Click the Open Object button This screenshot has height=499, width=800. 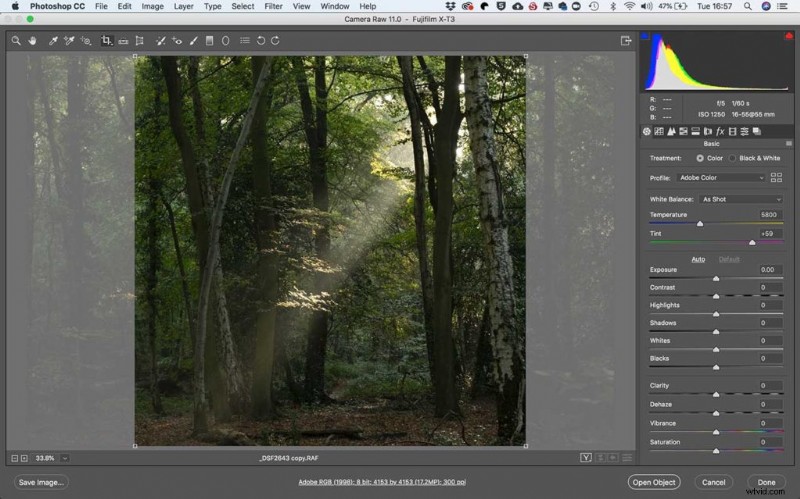coord(654,482)
